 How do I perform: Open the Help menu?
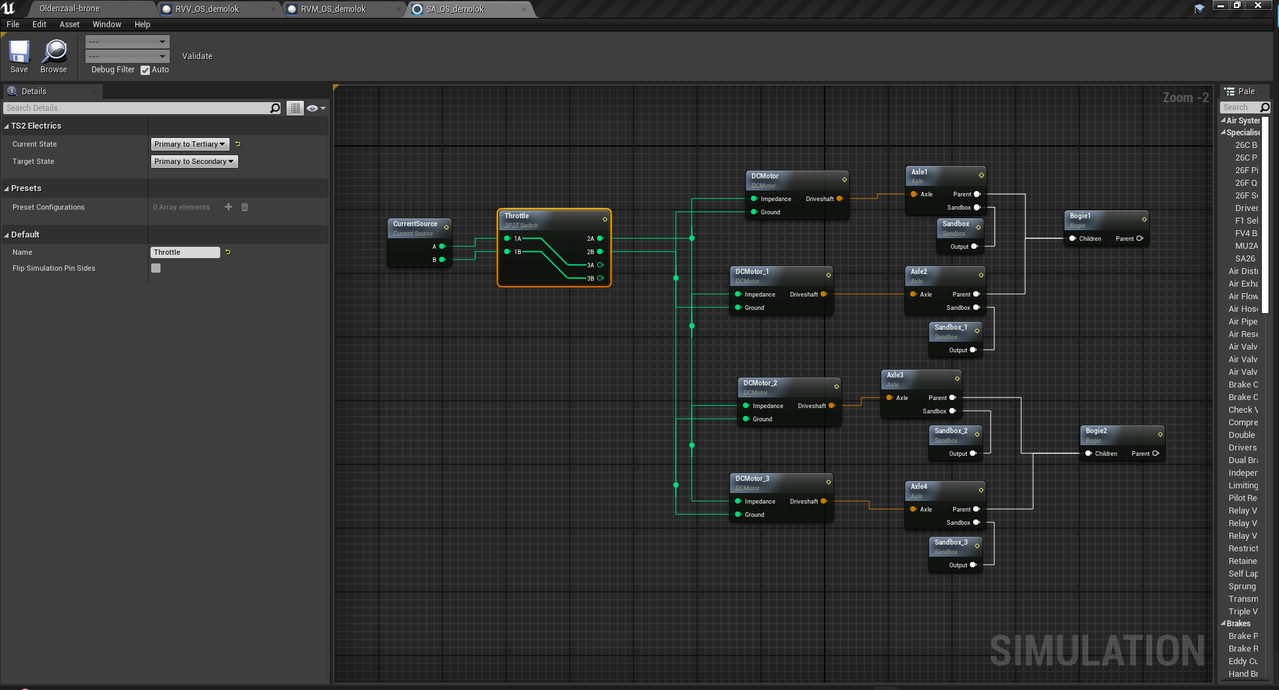point(142,24)
